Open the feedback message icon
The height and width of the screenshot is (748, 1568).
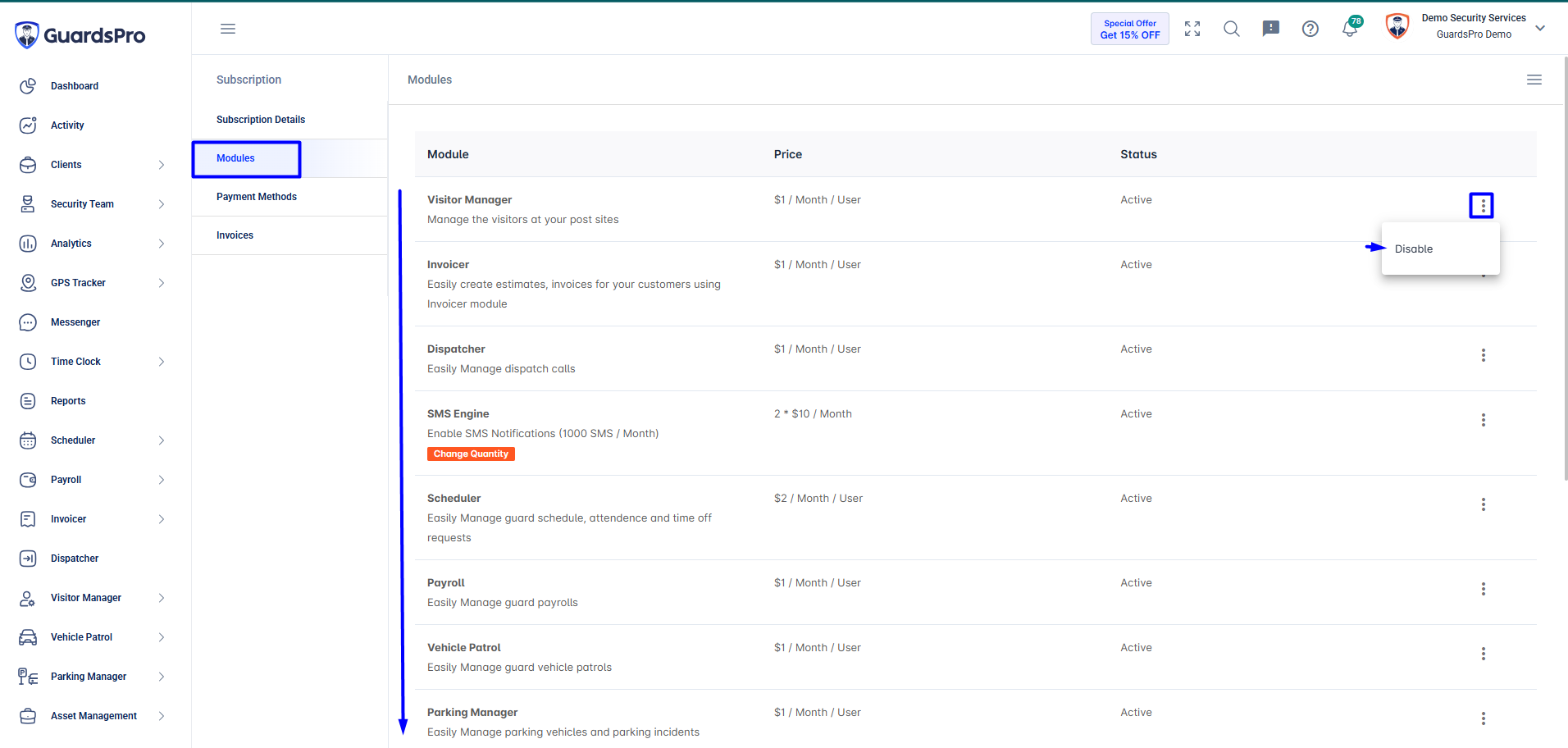pos(1270,29)
